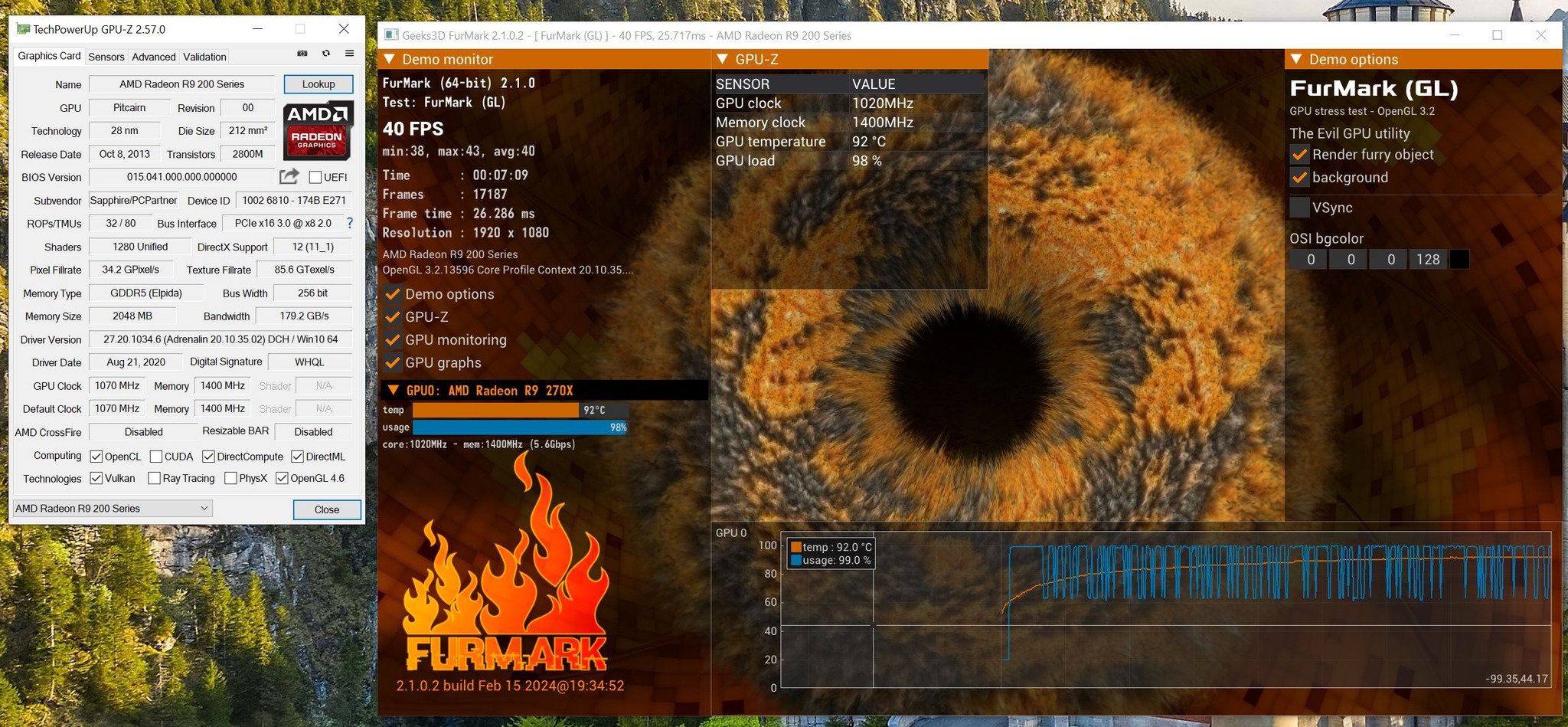The height and width of the screenshot is (727, 1568).
Task: Collapse the Demo monitor panel
Action: [x=389, y=59]
